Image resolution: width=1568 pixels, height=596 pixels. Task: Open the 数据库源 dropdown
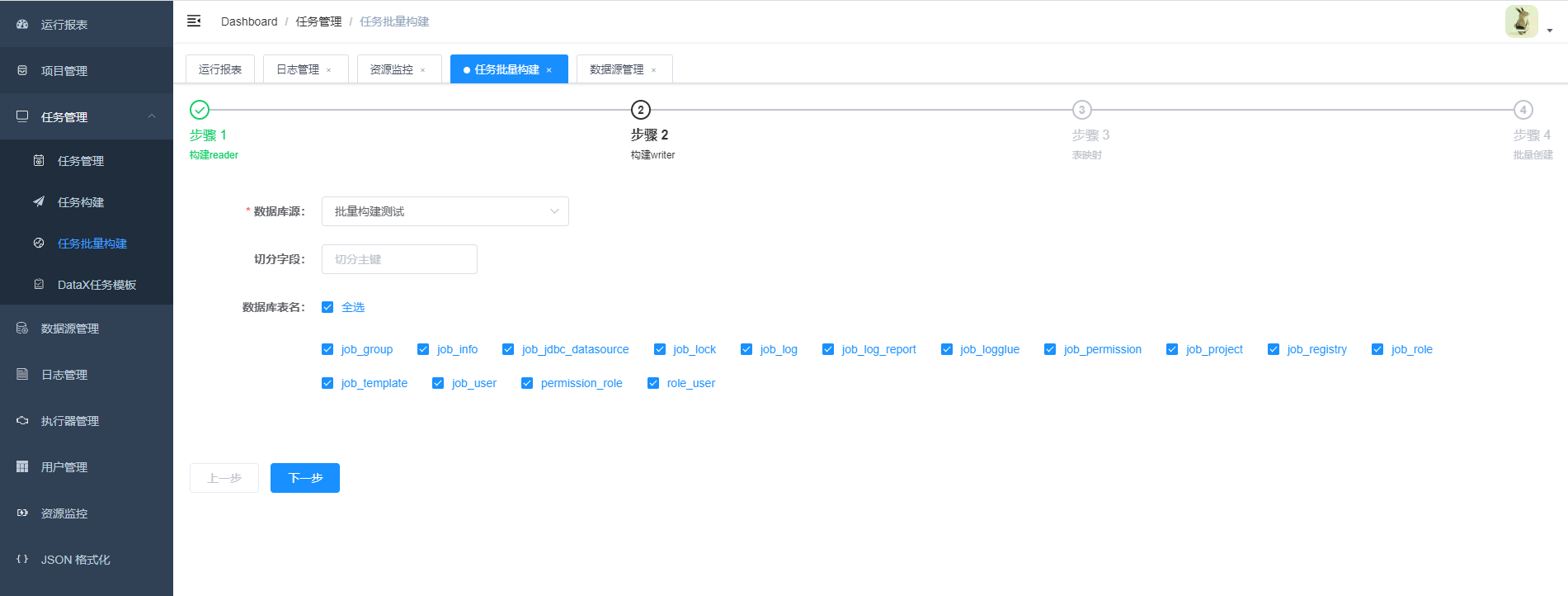click(x=445, y=211)
